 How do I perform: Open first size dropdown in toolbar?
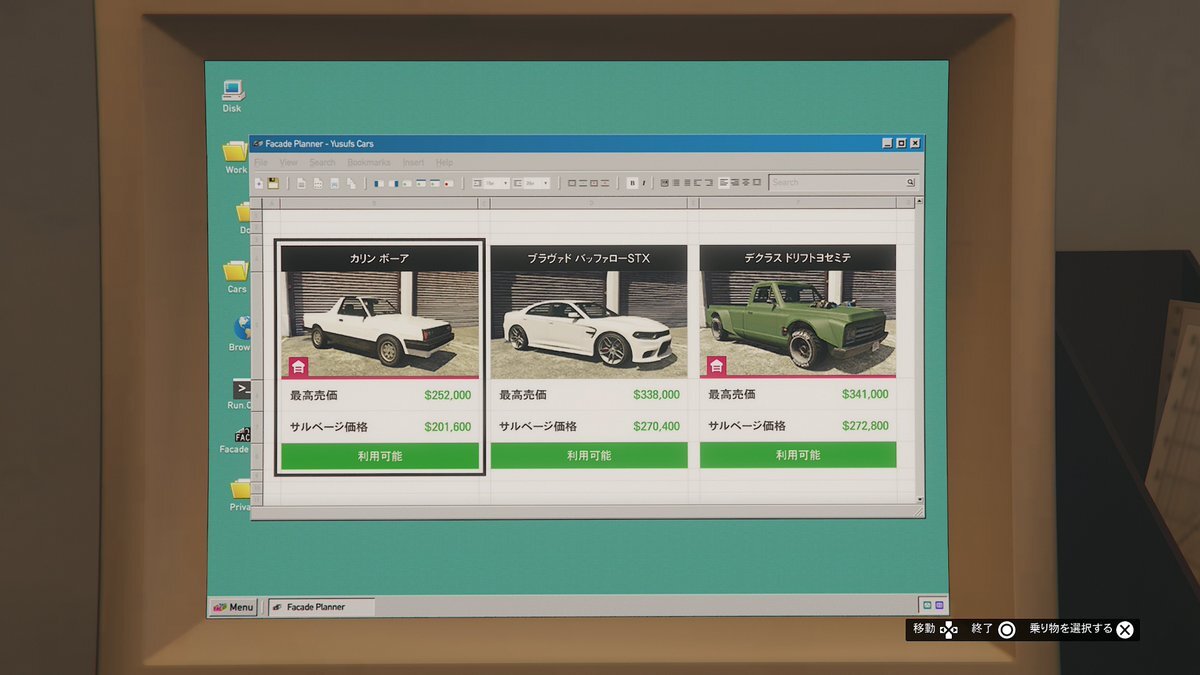point(491,183)
